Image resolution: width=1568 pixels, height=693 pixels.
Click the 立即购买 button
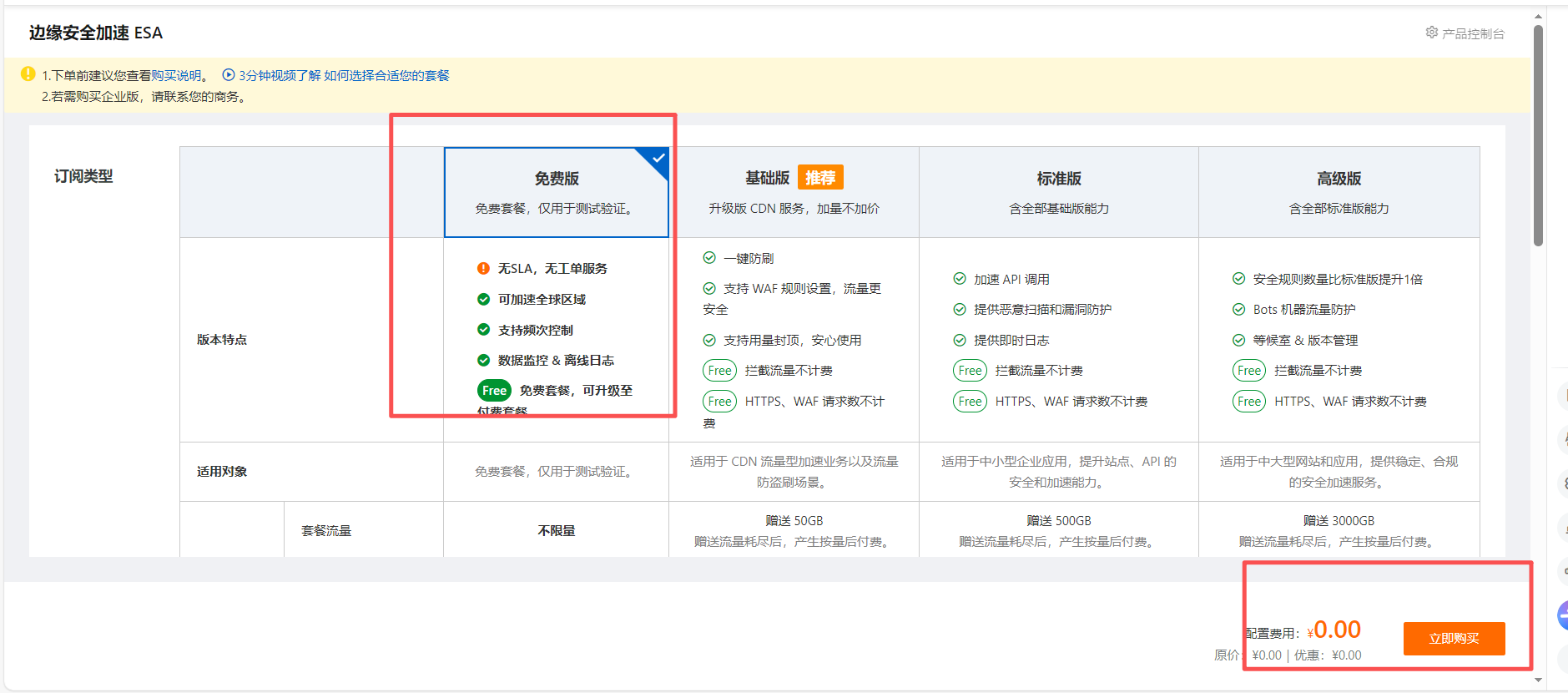coord(1454,639)
